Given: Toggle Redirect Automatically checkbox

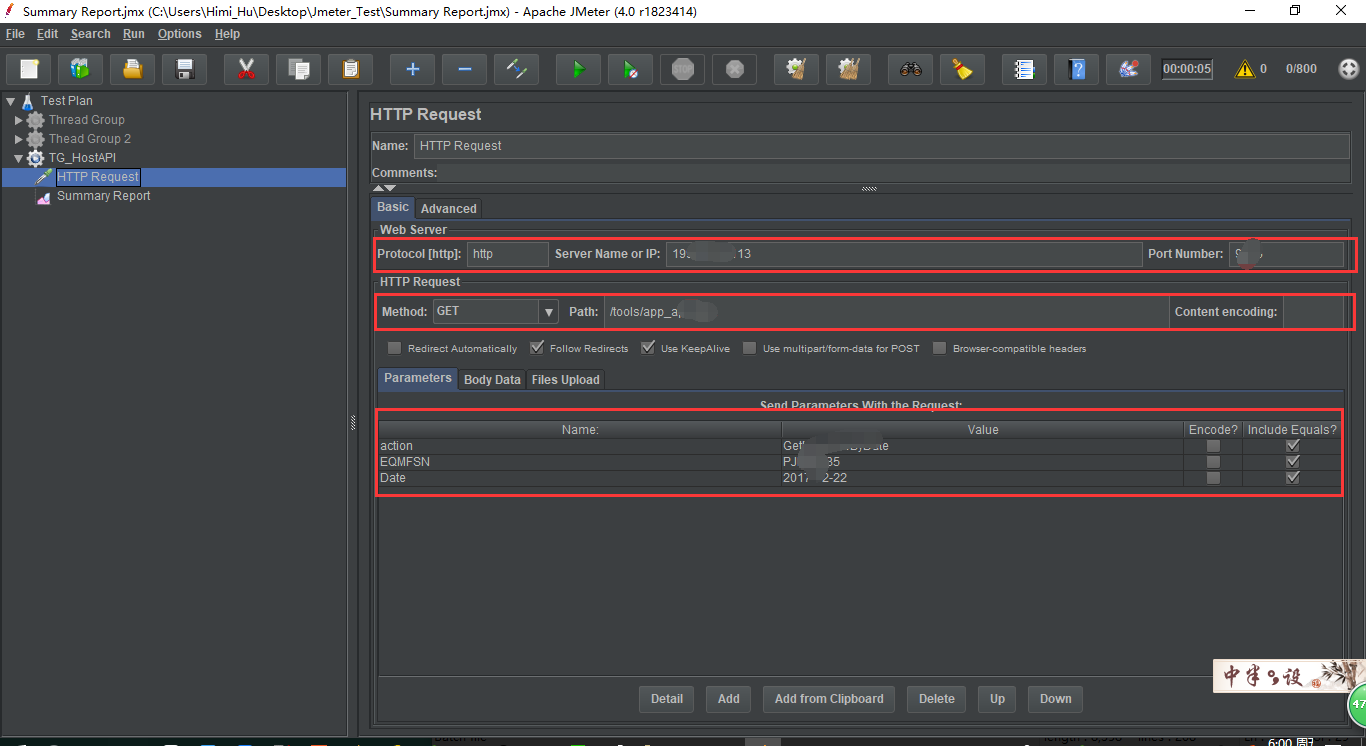Looking at the screenshot, I should 394,348.
